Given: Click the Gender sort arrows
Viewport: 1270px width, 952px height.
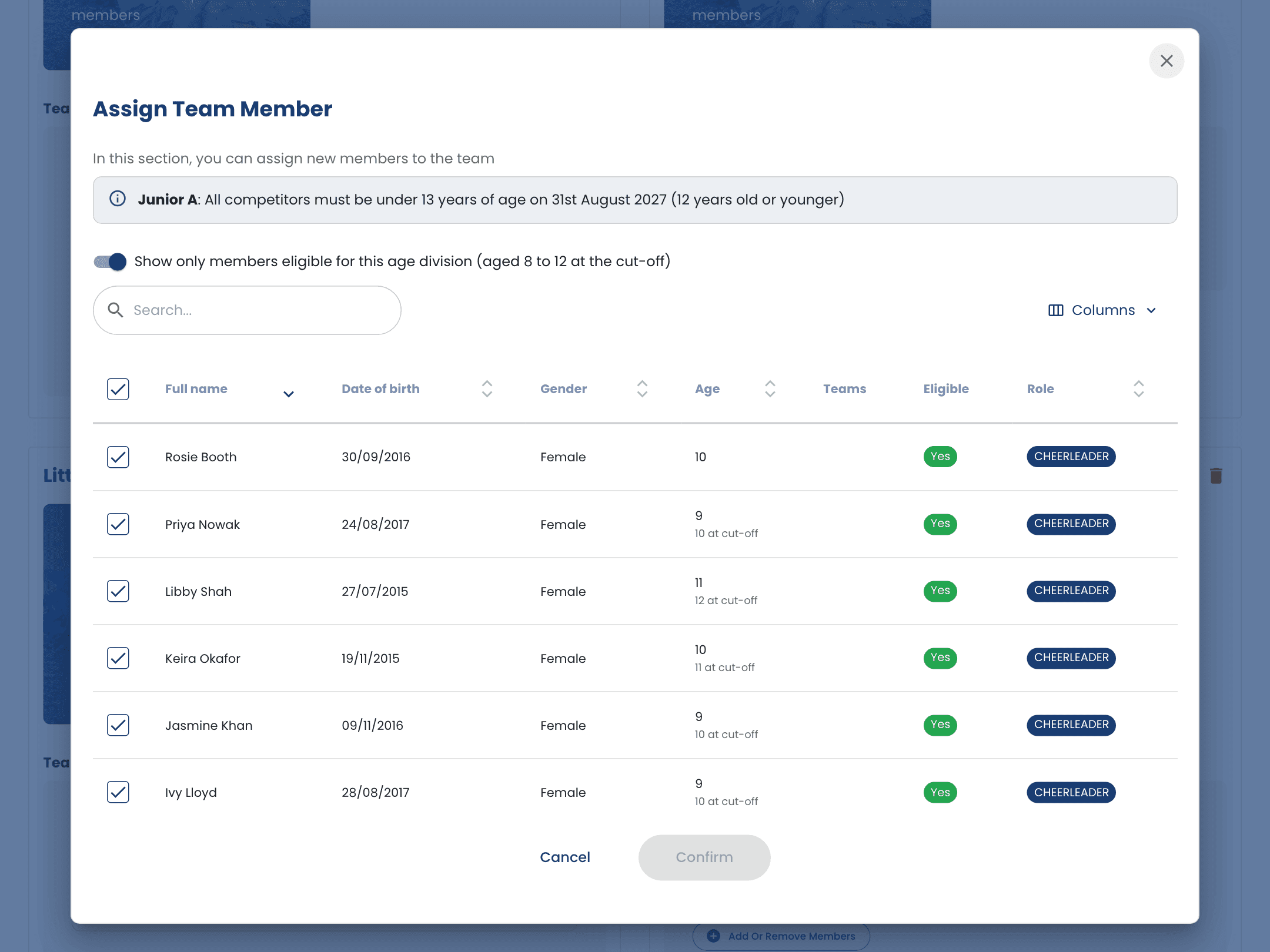Looking at the screenshot, I should click(642, 388).
